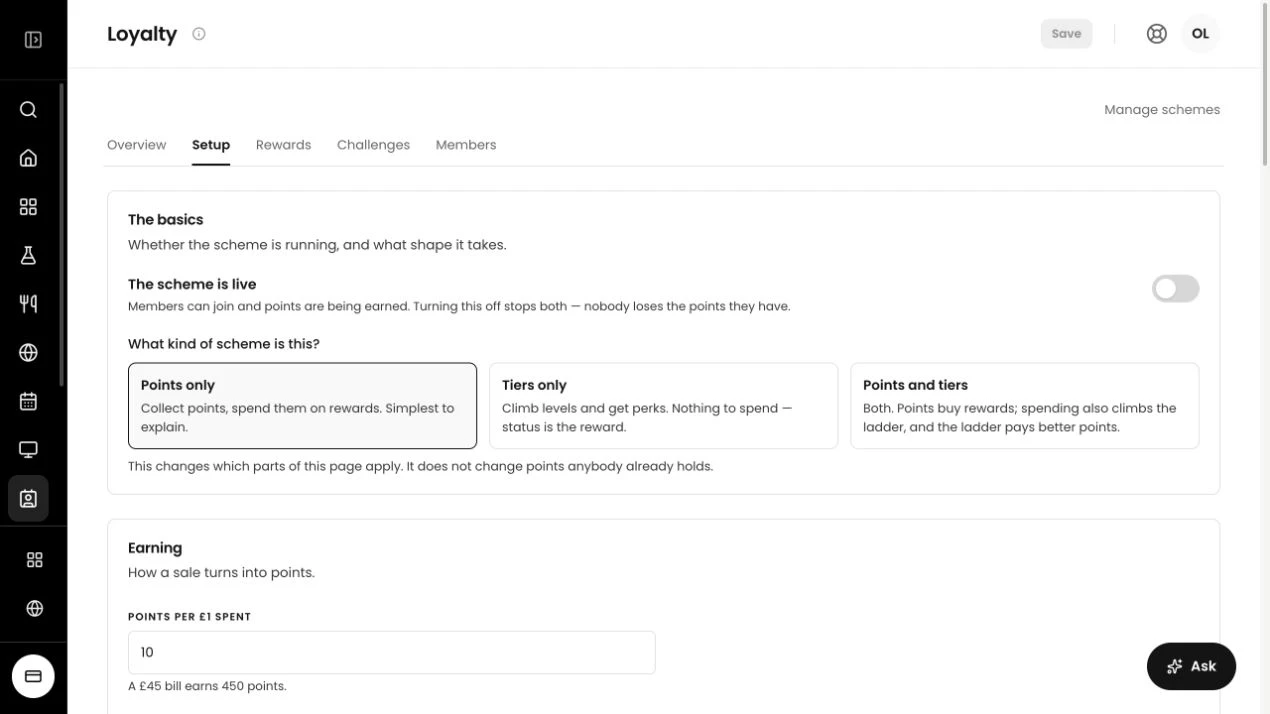Image resolution: width=1270 pixels, height=714 pixels.
Task: Open the Manage schemes link
Action: click(x=1162, y=110)
